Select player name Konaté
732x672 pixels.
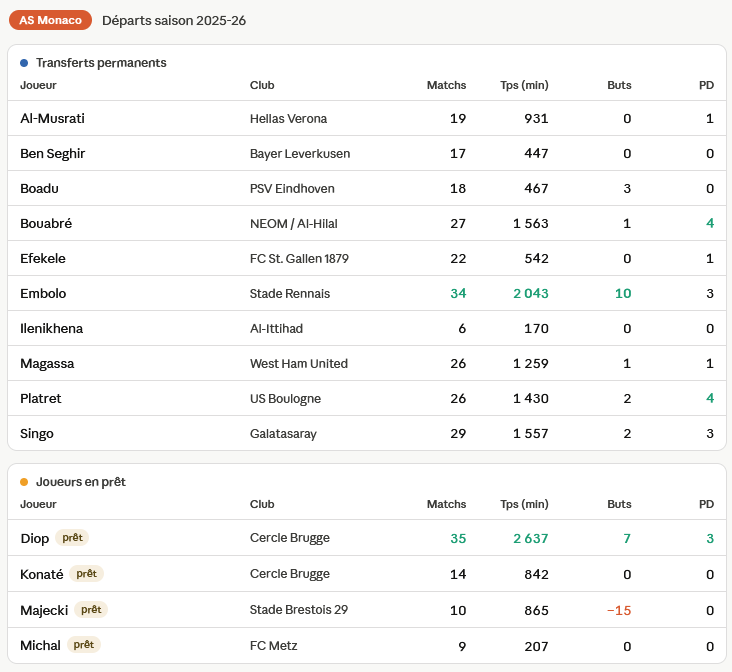pos(42,574)
